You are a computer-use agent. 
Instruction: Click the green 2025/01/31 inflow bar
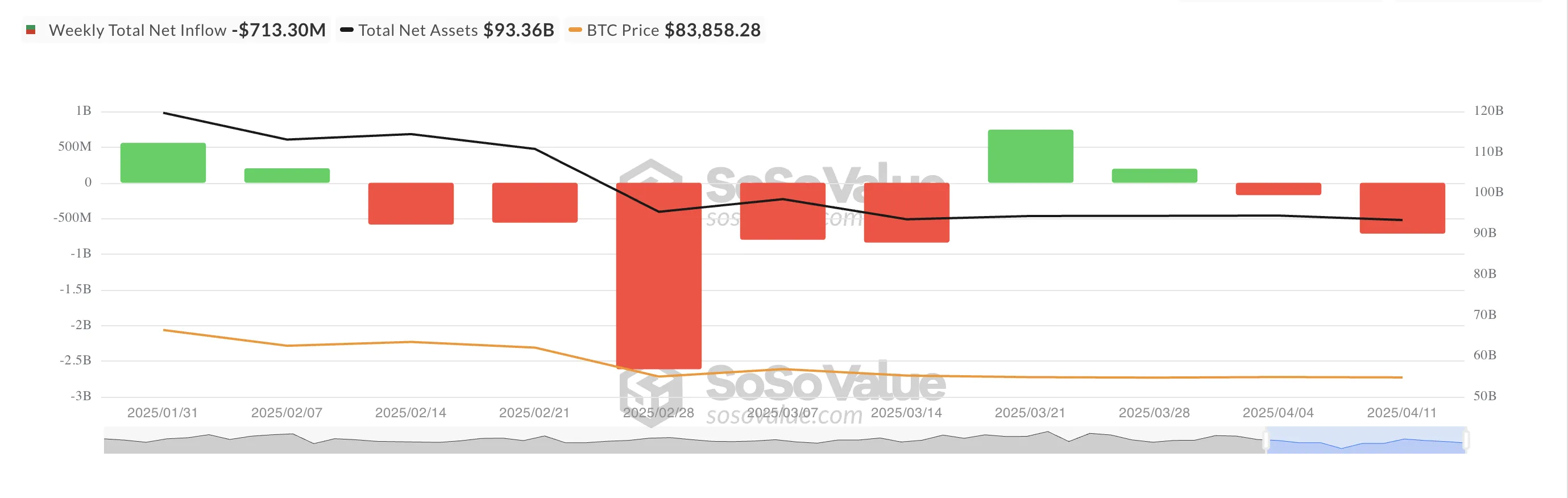[163, 163]
